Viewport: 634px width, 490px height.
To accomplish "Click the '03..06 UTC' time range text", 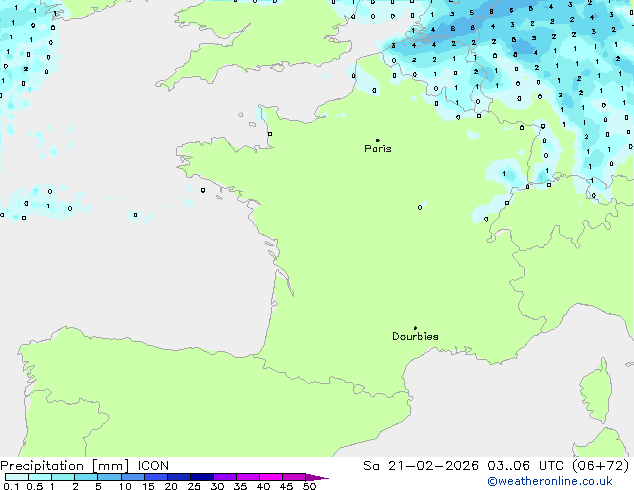I will tap(525, 466).
